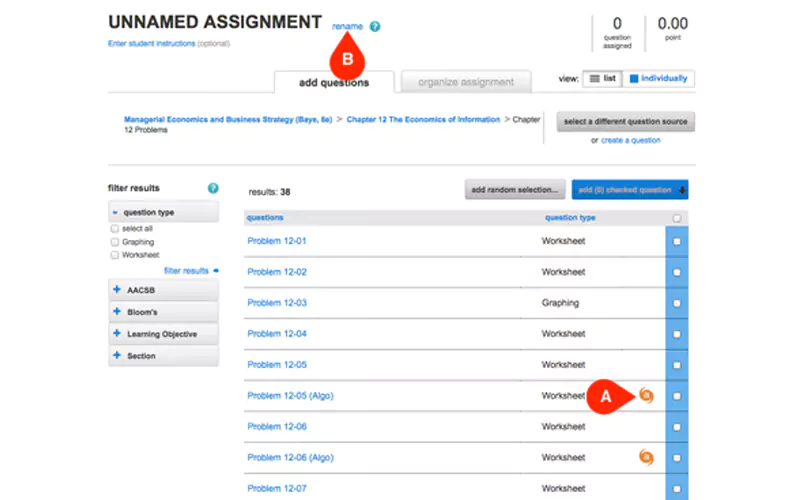Click the 0.00 point total
Viewport: 800px width, 500px height.
pyautogui.click(x=672, y=28)
